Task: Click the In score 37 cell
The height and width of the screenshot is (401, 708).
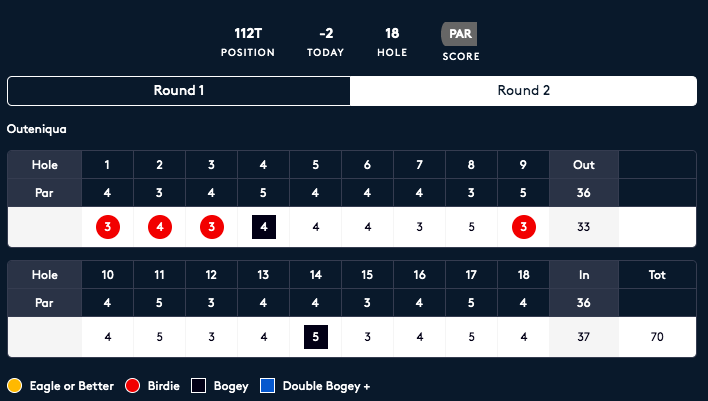Action: (584, 337)
